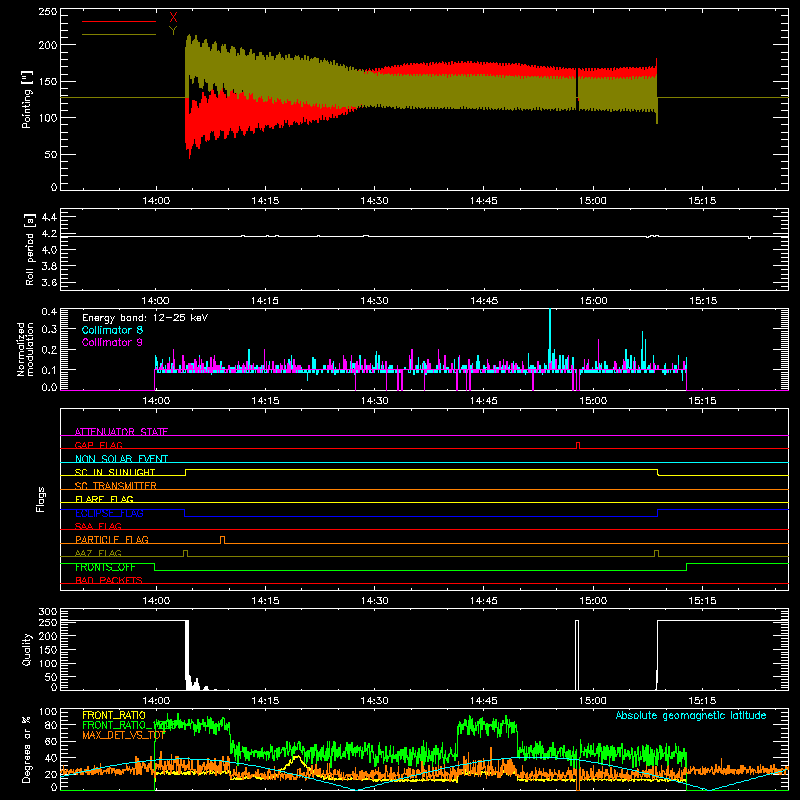800x800 pixels.
Task: Click the 300 tick on Quality axis
Action: (48, 612)
